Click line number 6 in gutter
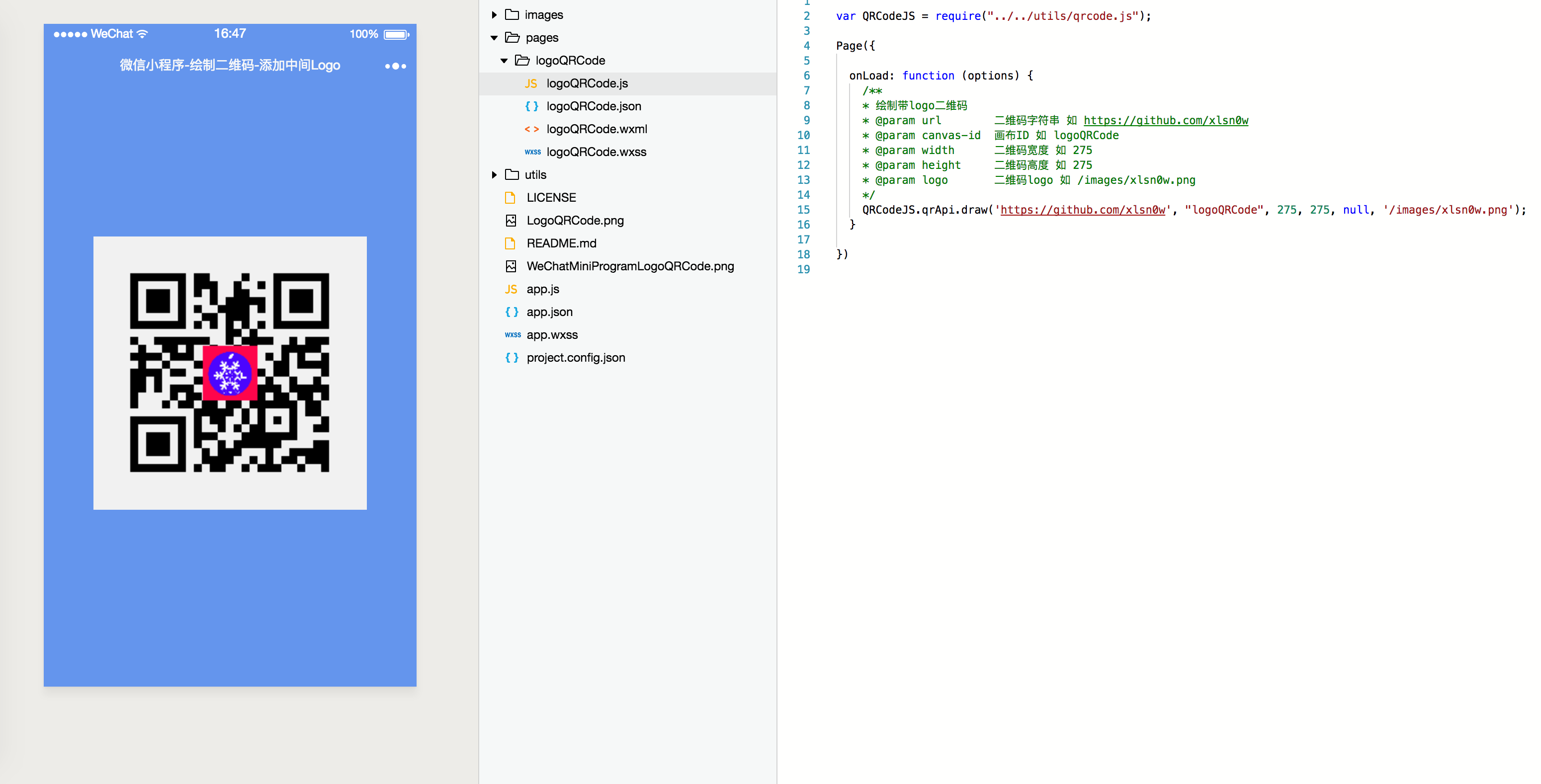 coord(806,76)
